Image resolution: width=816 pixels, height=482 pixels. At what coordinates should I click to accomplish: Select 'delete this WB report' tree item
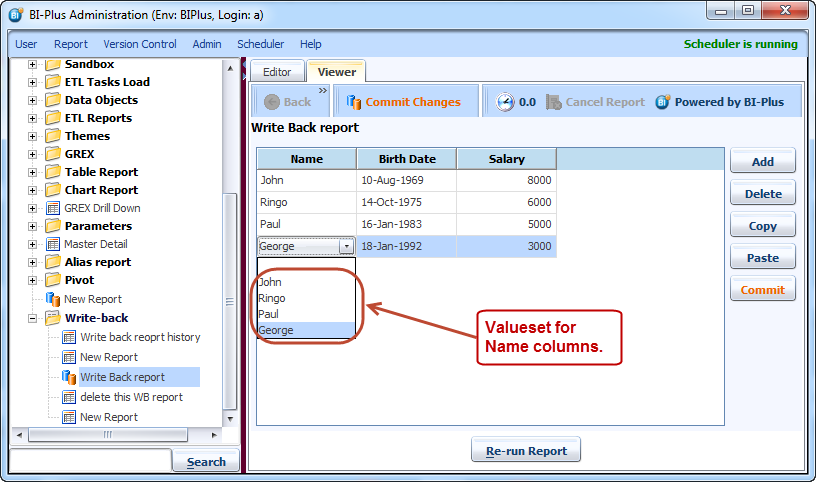(x=131, y=397)
